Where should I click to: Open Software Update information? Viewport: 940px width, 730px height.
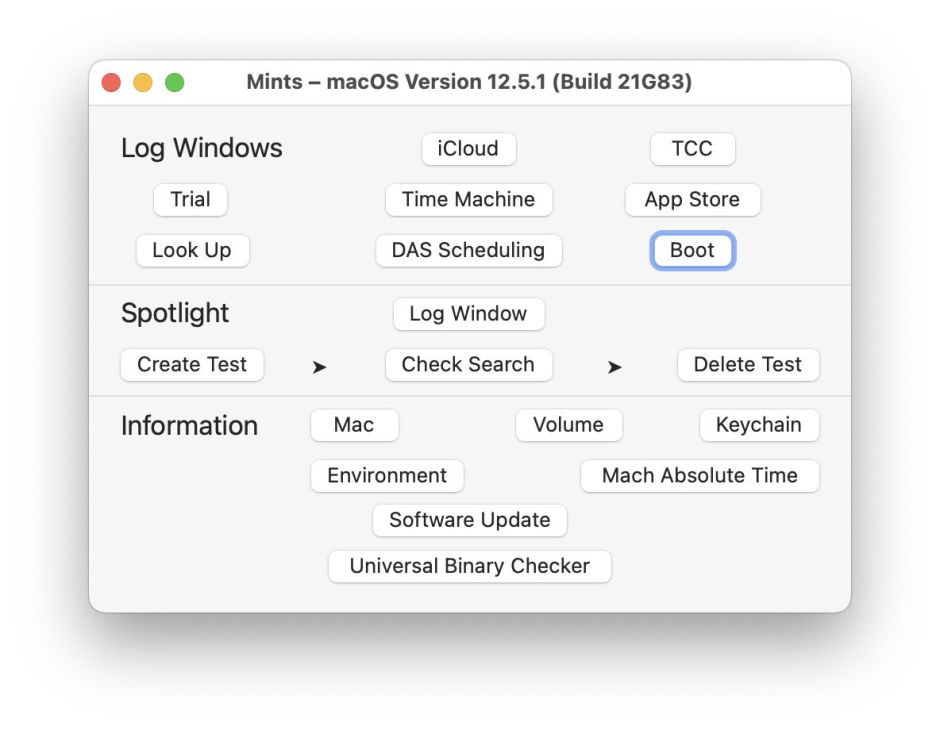(469, 520)
